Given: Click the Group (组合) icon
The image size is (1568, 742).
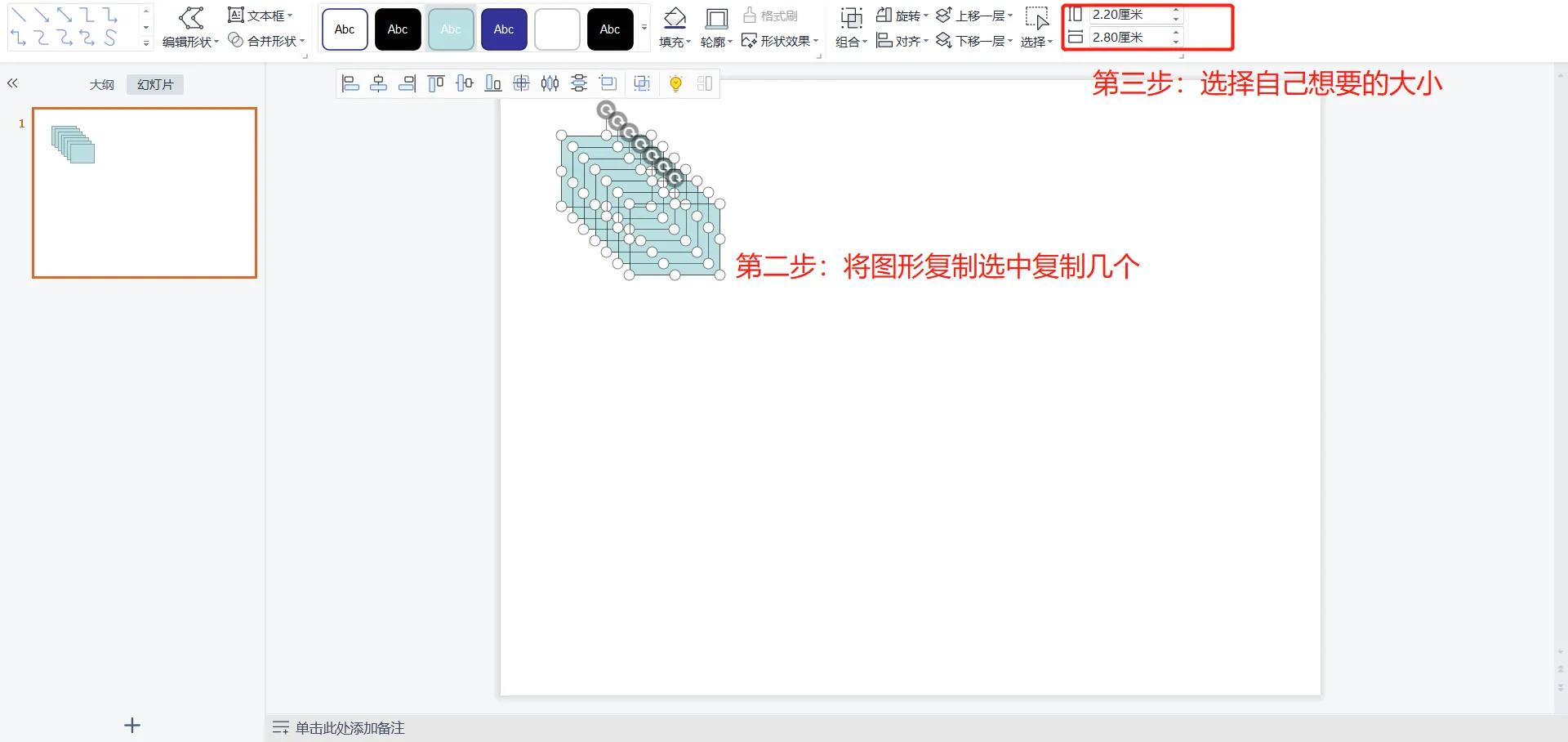Looking at the screenshot, I should 851,18.
